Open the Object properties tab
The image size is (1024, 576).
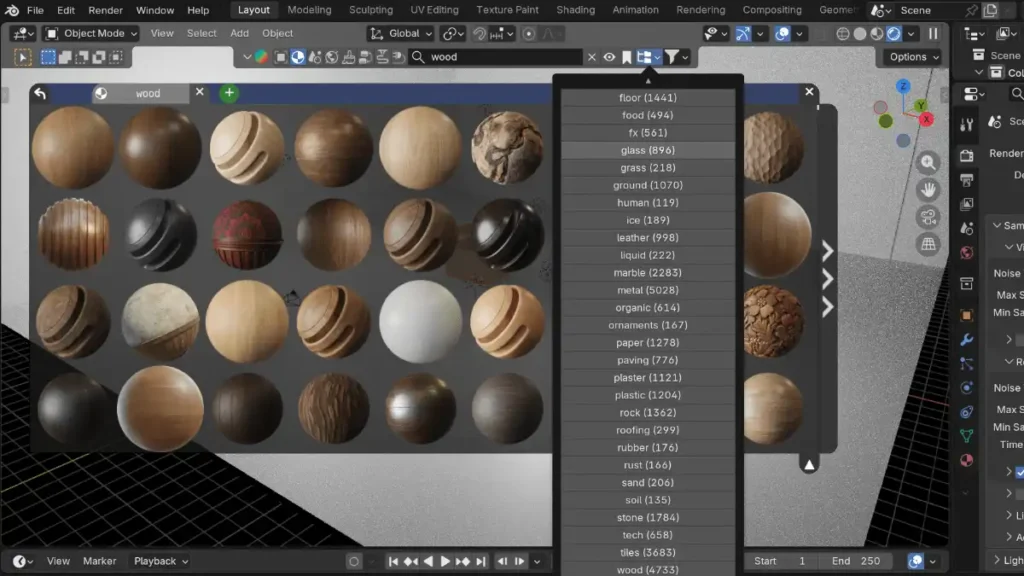pos(967,315)
